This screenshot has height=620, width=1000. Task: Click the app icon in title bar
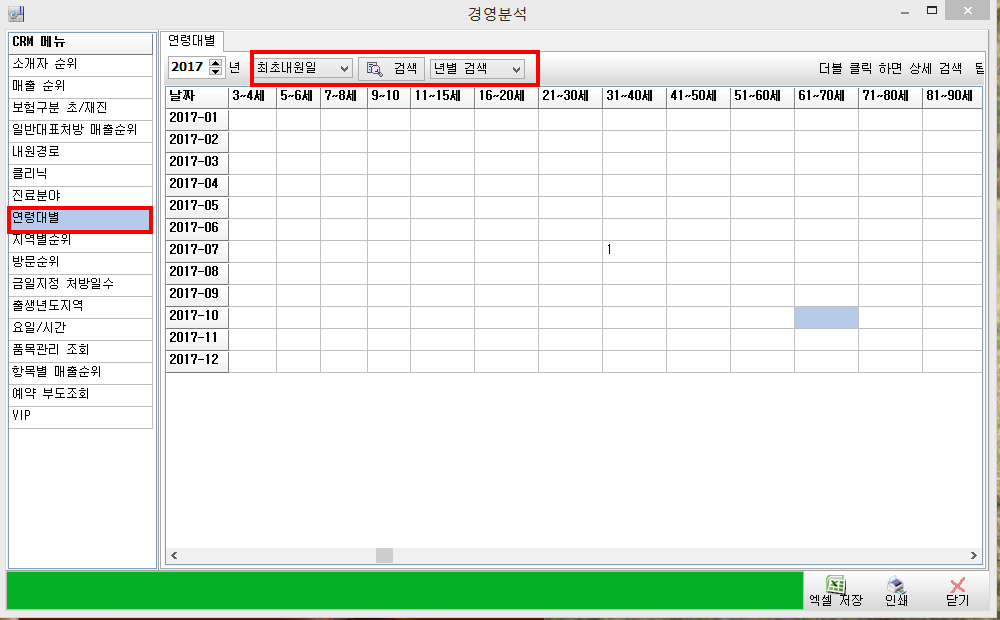(16, 14)
